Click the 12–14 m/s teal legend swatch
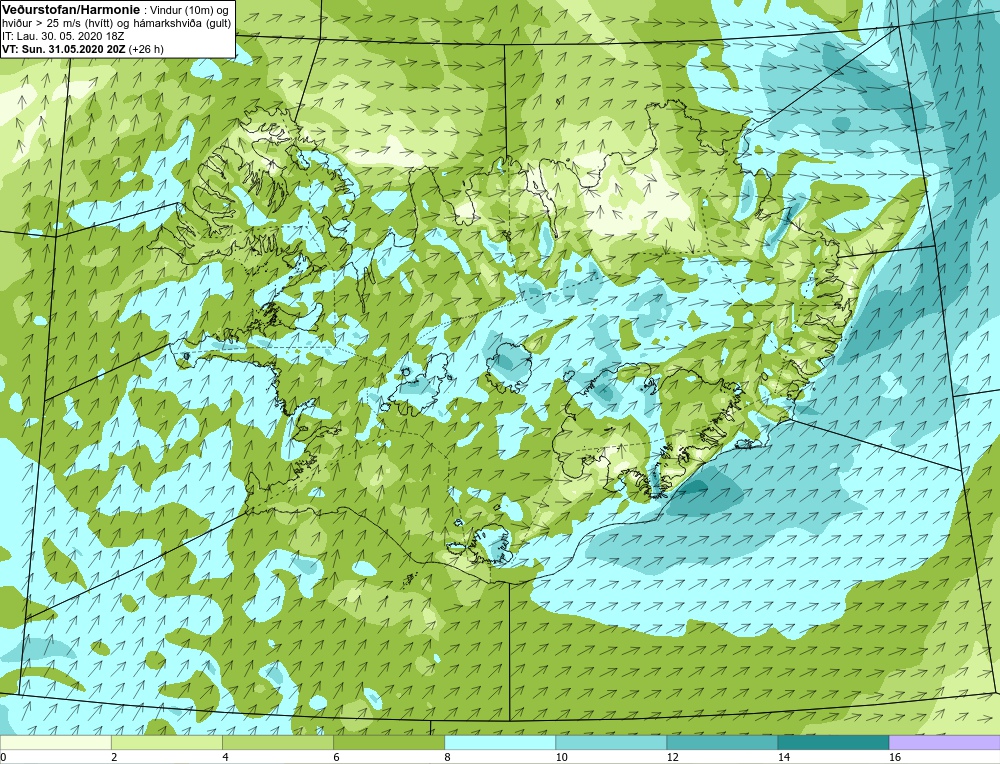 coord(721,742)
